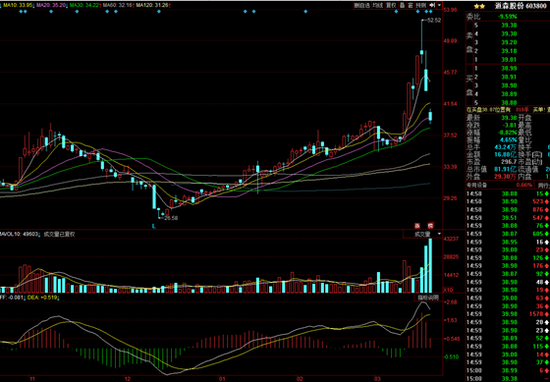Screen dimensions: 550x382
Task: Click the DEA: 0.519 MACD label
Action: coord(43,298)
